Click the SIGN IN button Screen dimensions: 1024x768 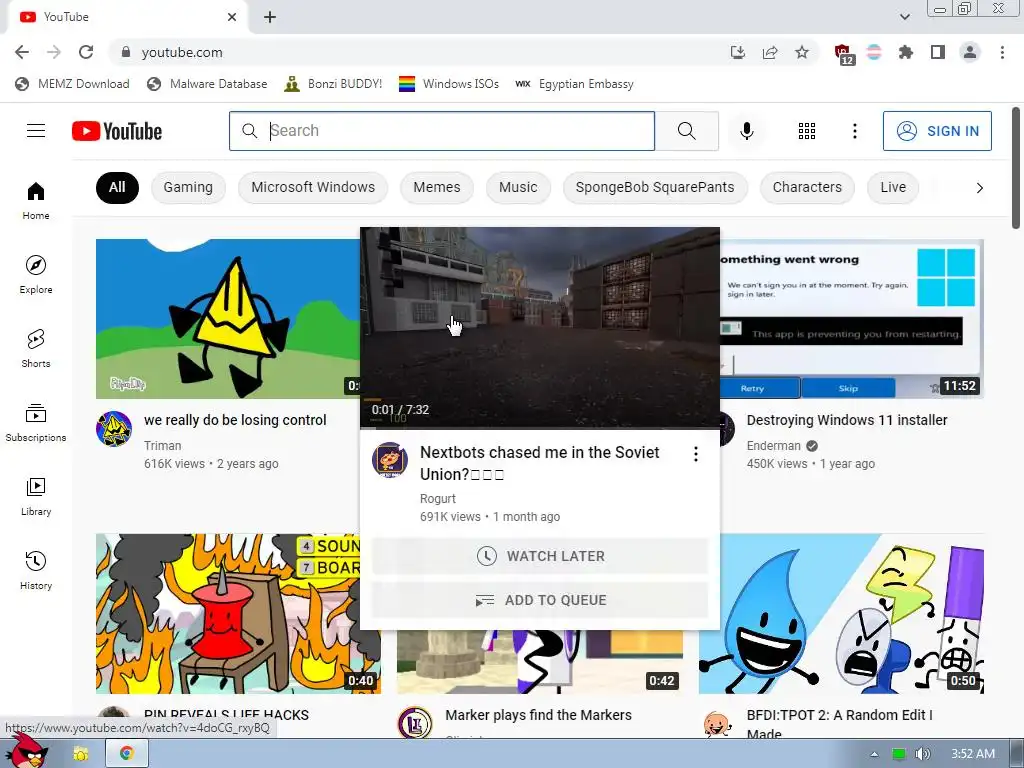[x=937, y=131]
